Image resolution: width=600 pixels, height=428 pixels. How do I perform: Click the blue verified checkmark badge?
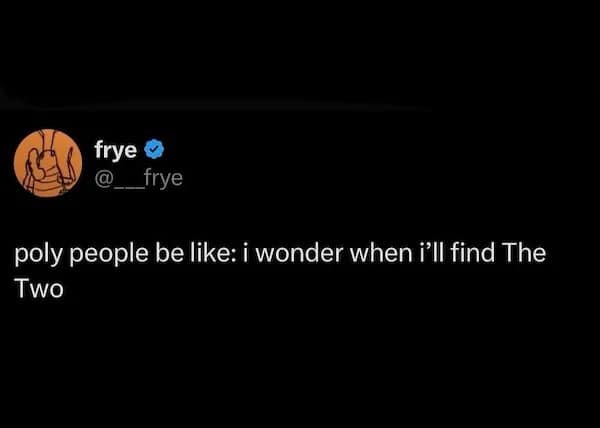(x=155, y=151)
